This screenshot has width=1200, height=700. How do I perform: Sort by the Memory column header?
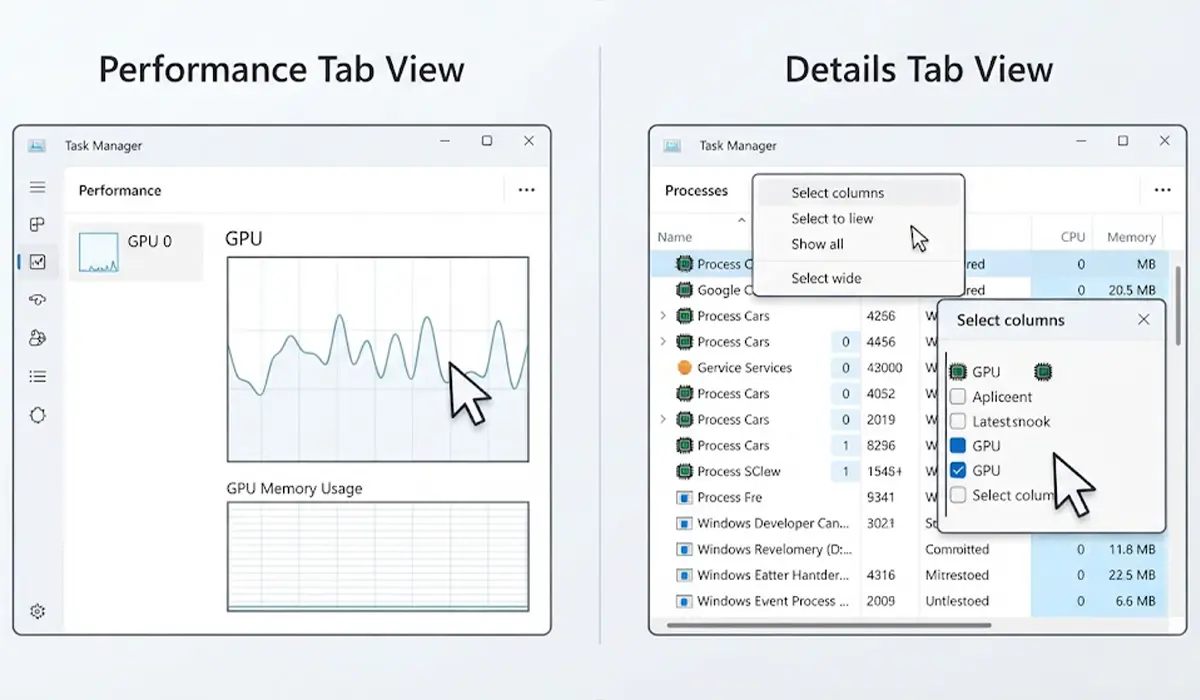1131,237
